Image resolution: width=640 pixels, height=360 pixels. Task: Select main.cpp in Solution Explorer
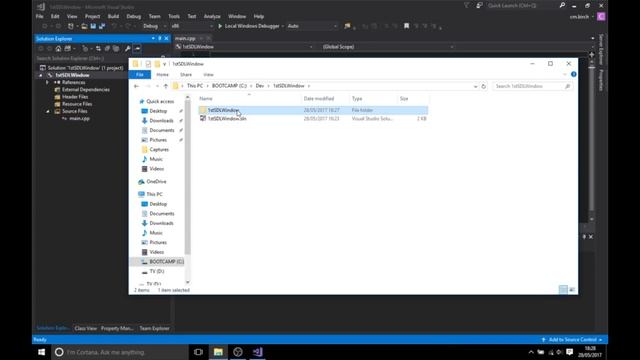tap(79, 119)
